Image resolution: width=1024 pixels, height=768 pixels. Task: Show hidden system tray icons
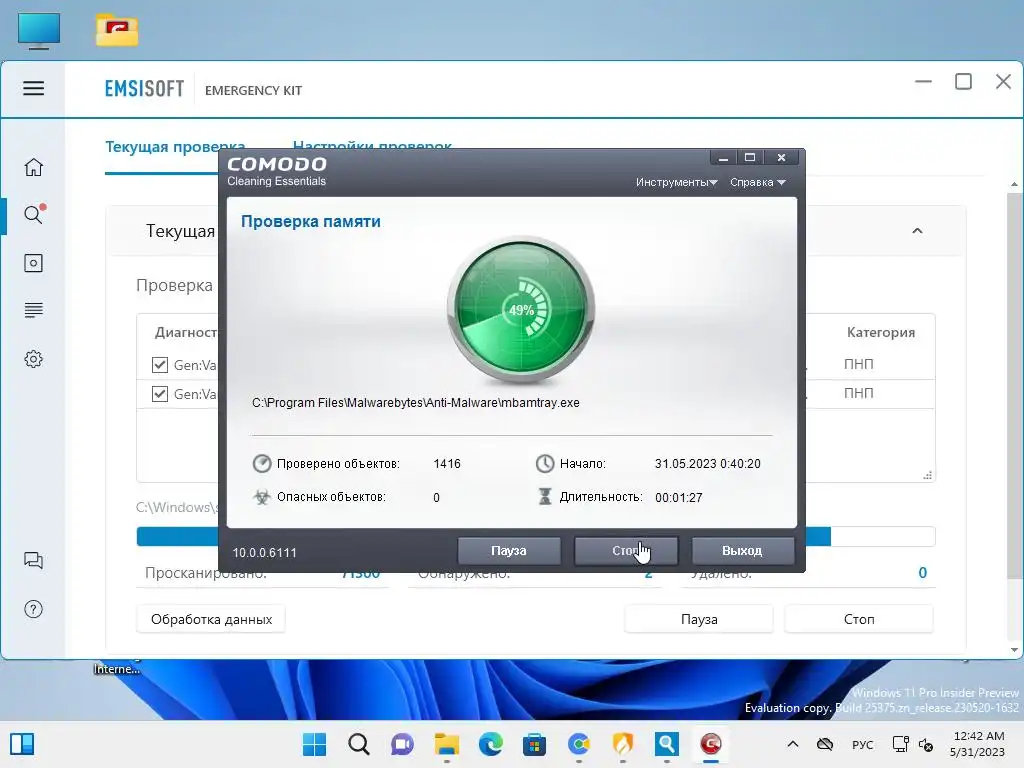point(793,744)
